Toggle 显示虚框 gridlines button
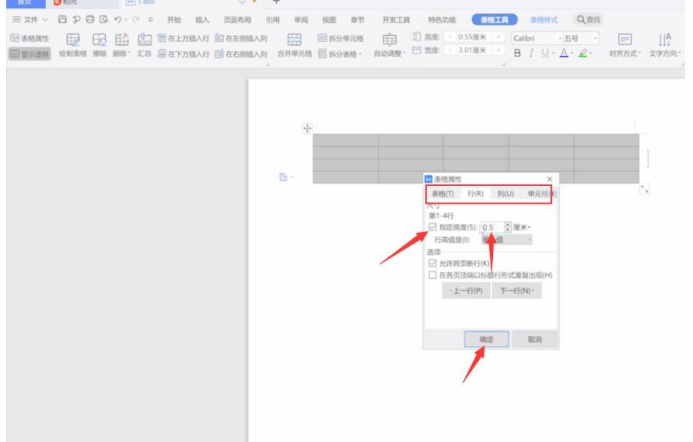This screenshot has height=442, width=693. [x=30, y=54]
